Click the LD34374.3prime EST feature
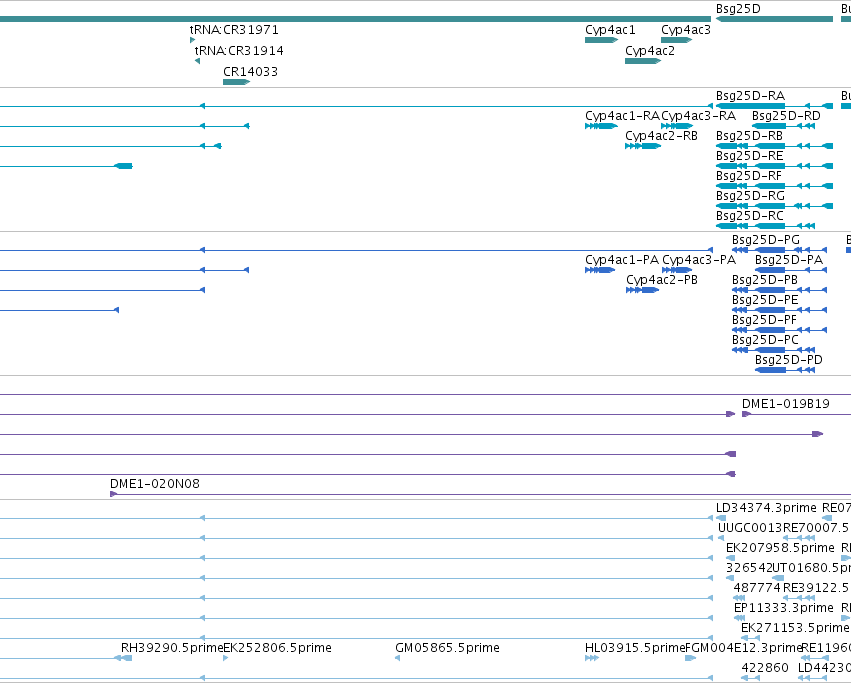 (721, 518)
